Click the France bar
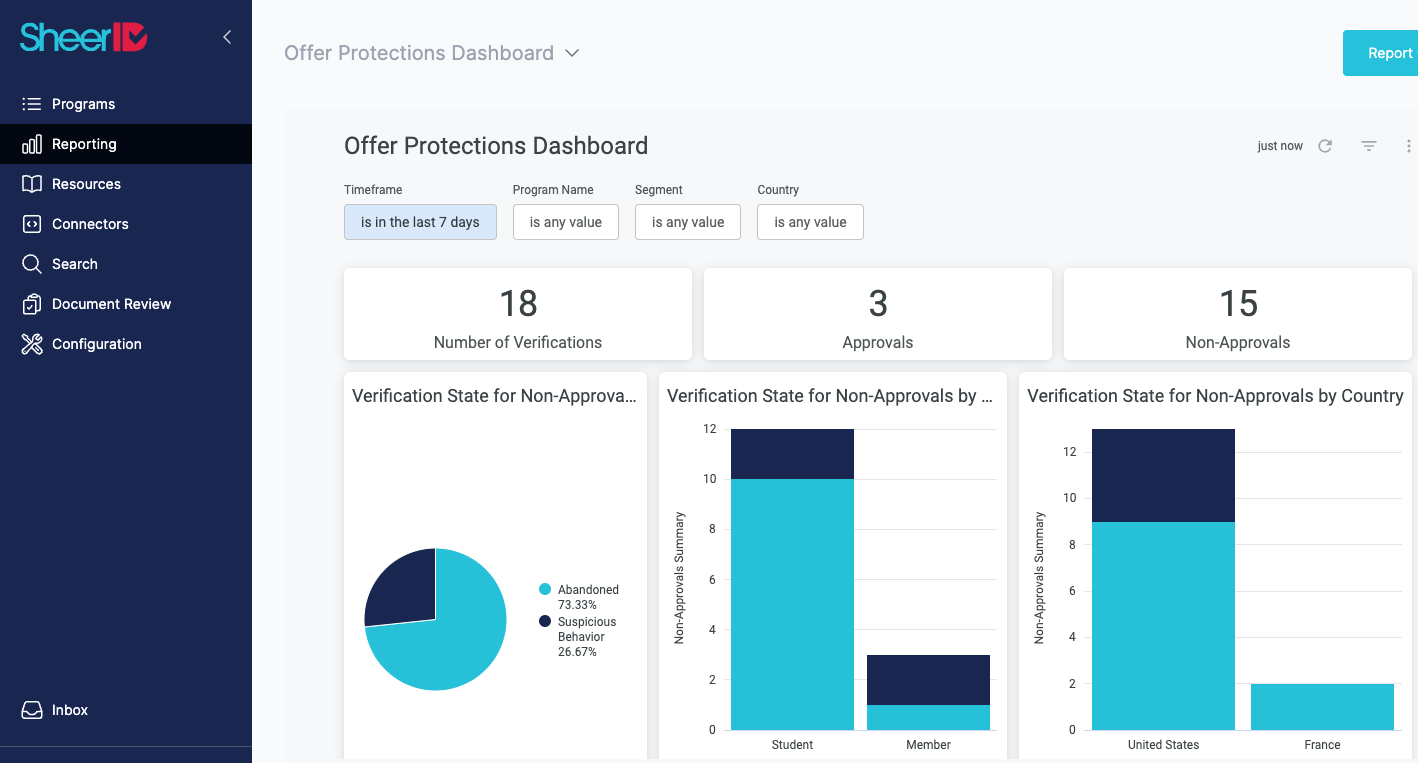 1322,707
